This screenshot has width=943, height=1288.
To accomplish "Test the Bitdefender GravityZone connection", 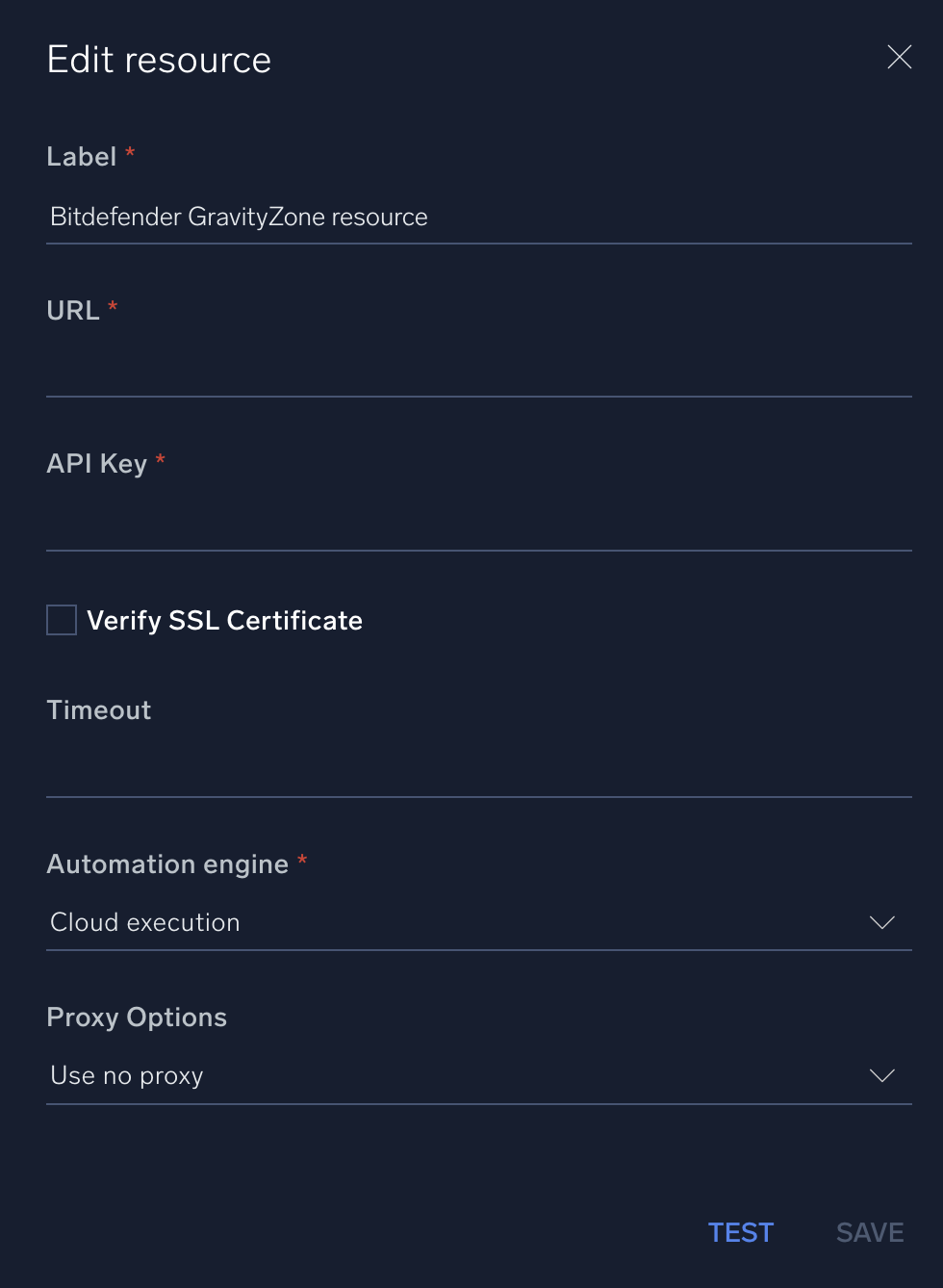I will 740,1232.
